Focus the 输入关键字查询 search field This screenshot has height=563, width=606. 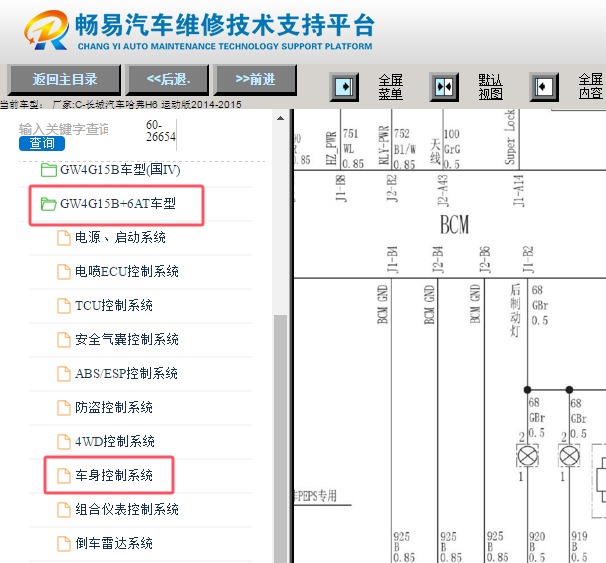[64, 129]
